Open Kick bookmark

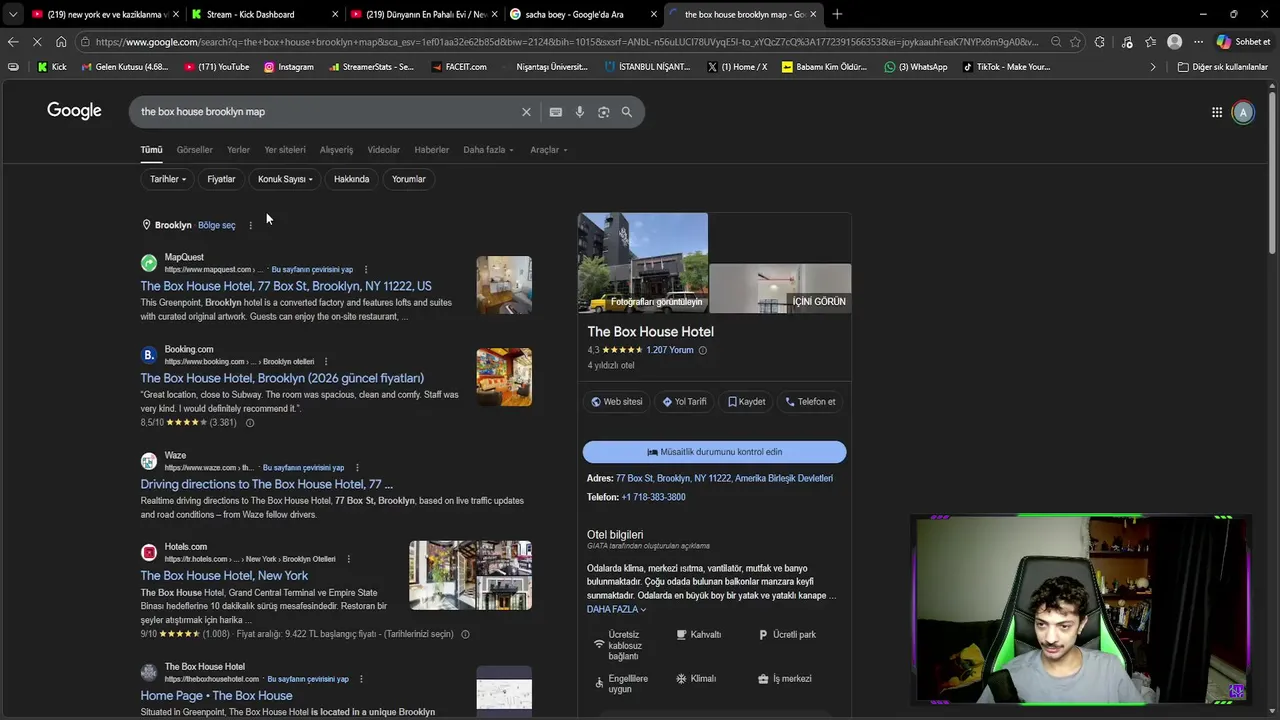pos(51,67)
